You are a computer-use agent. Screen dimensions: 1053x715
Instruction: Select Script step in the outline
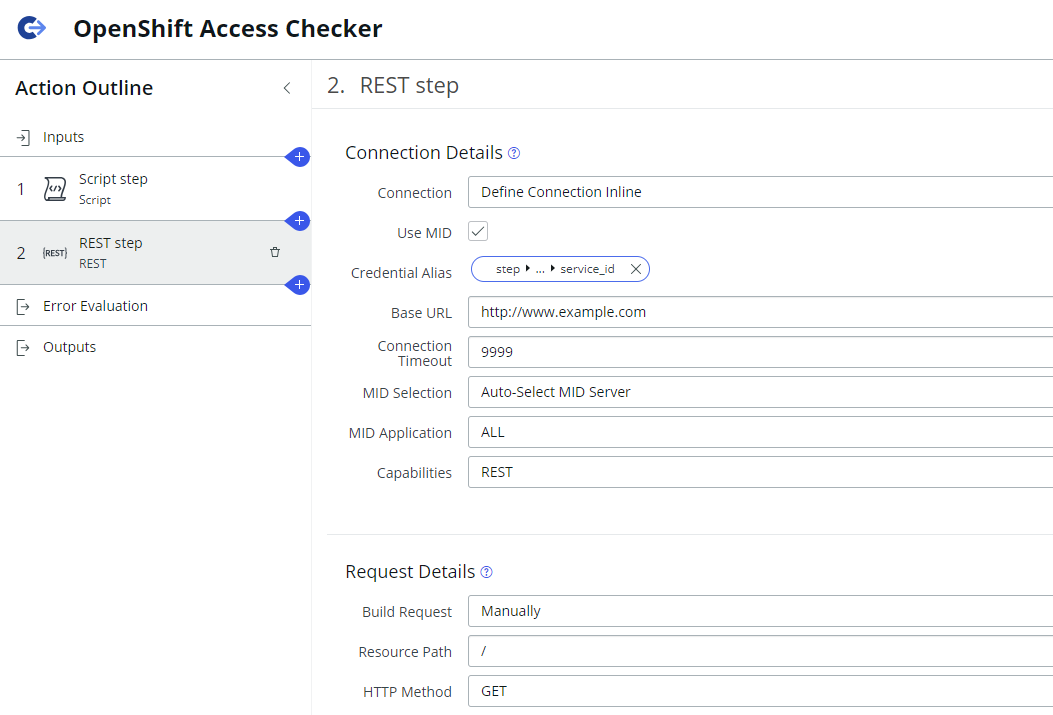pyautogui.click(x=155, y=189)
